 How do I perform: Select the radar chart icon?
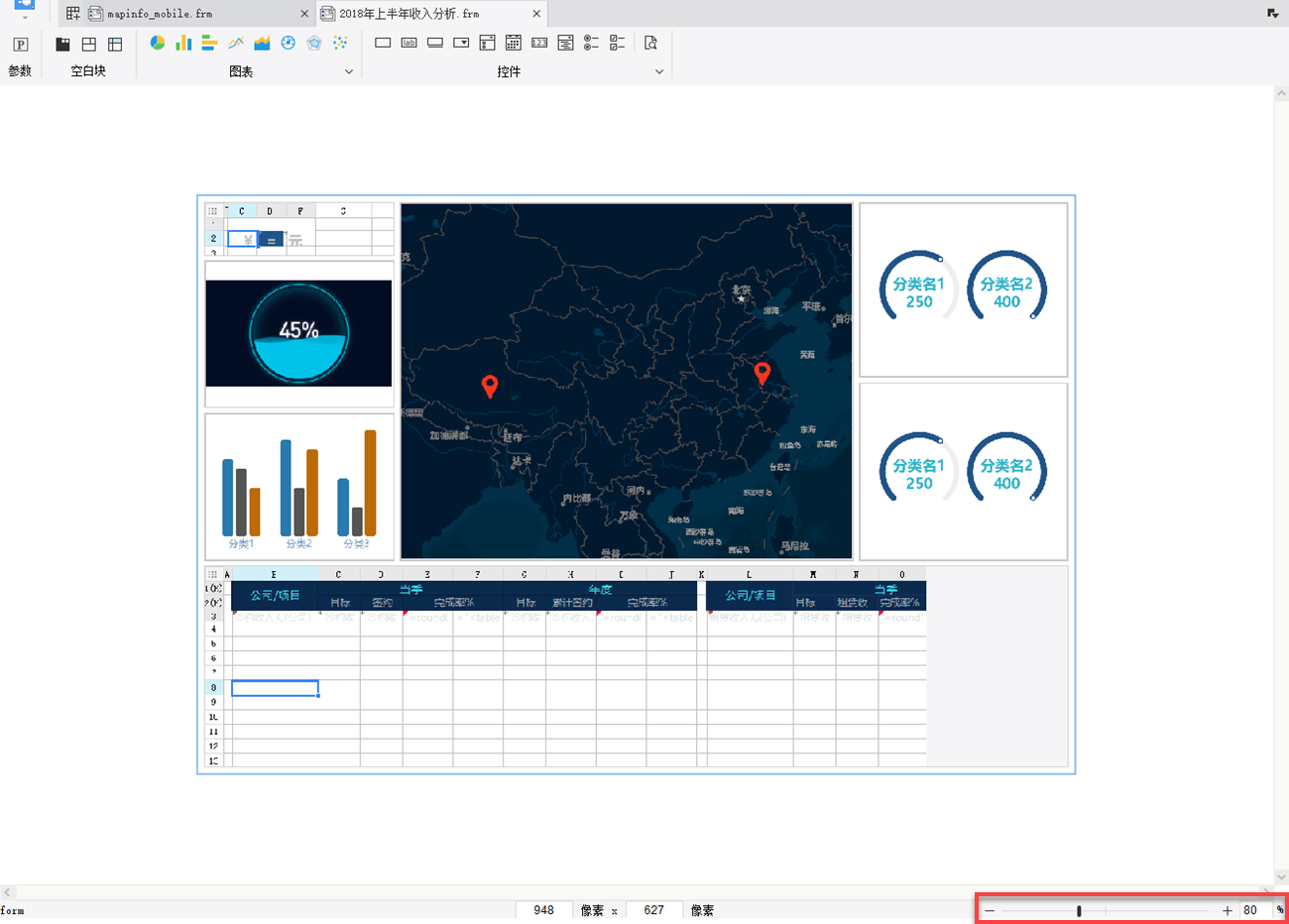(x=314, y=43)
